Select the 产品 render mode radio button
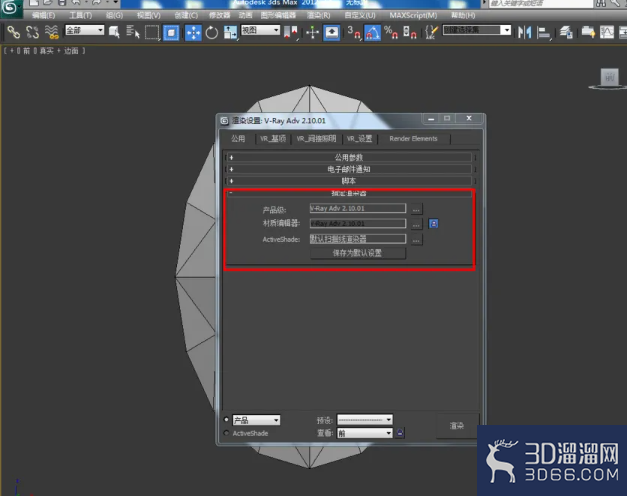 tap(226, 419)
